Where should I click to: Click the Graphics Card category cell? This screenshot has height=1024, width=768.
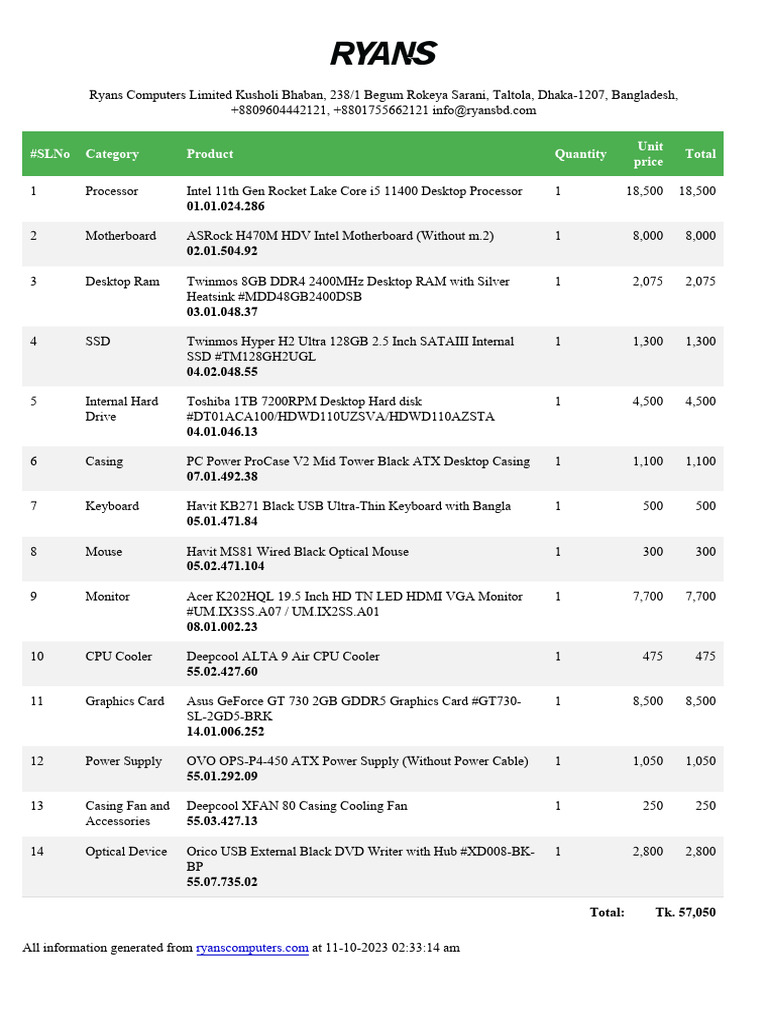click(x=125, y=701)
